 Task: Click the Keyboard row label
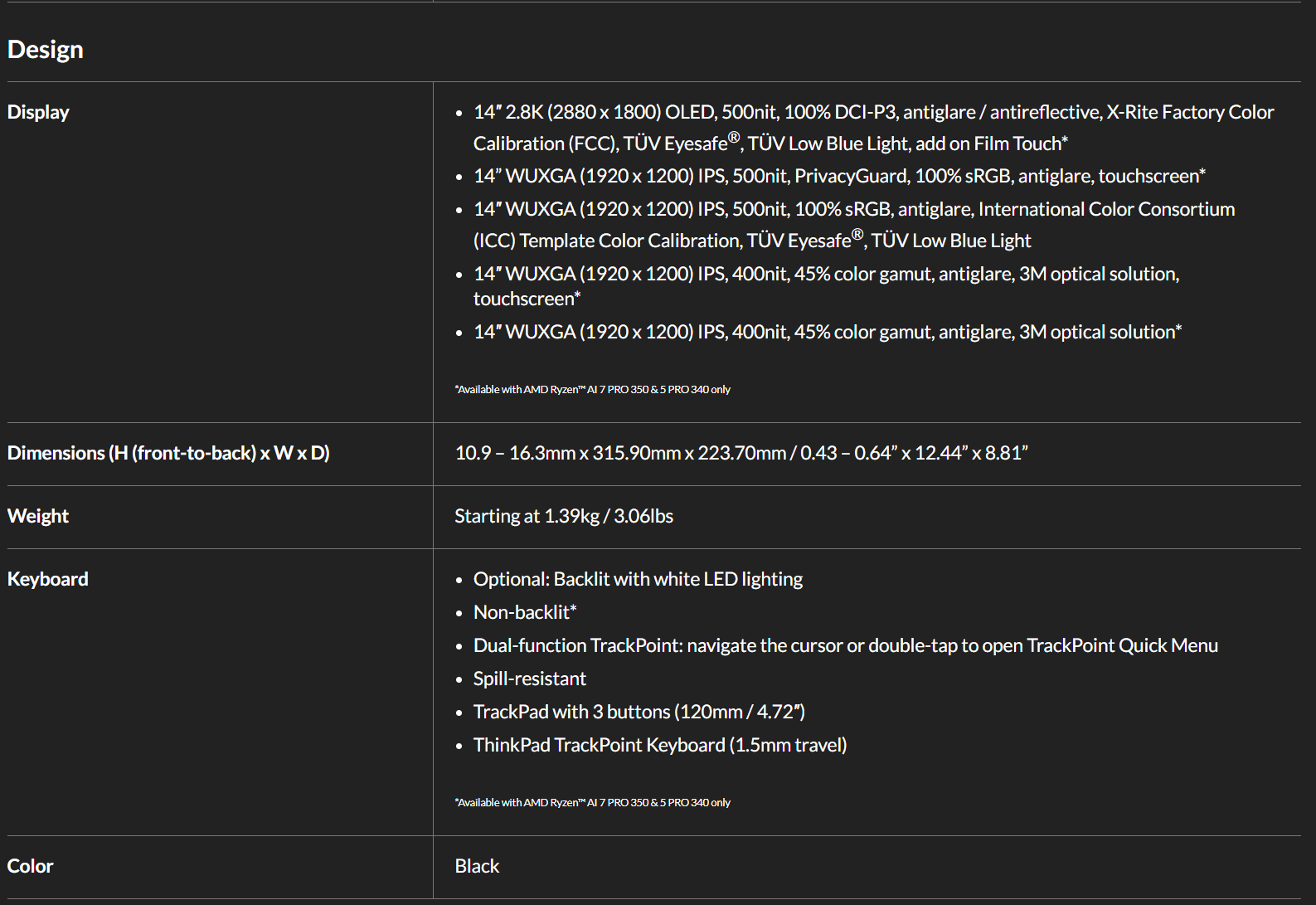(48, 579)
